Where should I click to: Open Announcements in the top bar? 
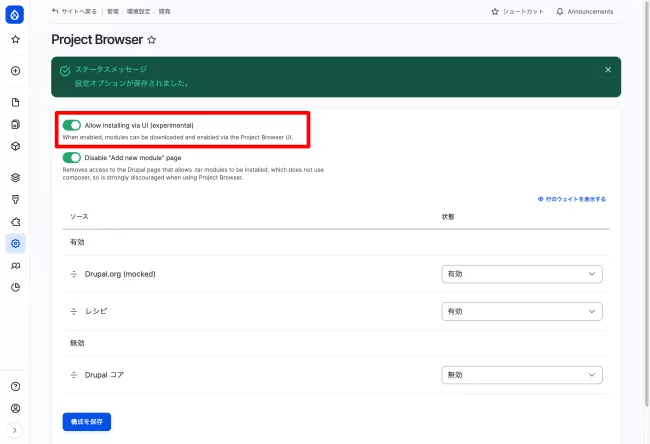coord(585,12)
